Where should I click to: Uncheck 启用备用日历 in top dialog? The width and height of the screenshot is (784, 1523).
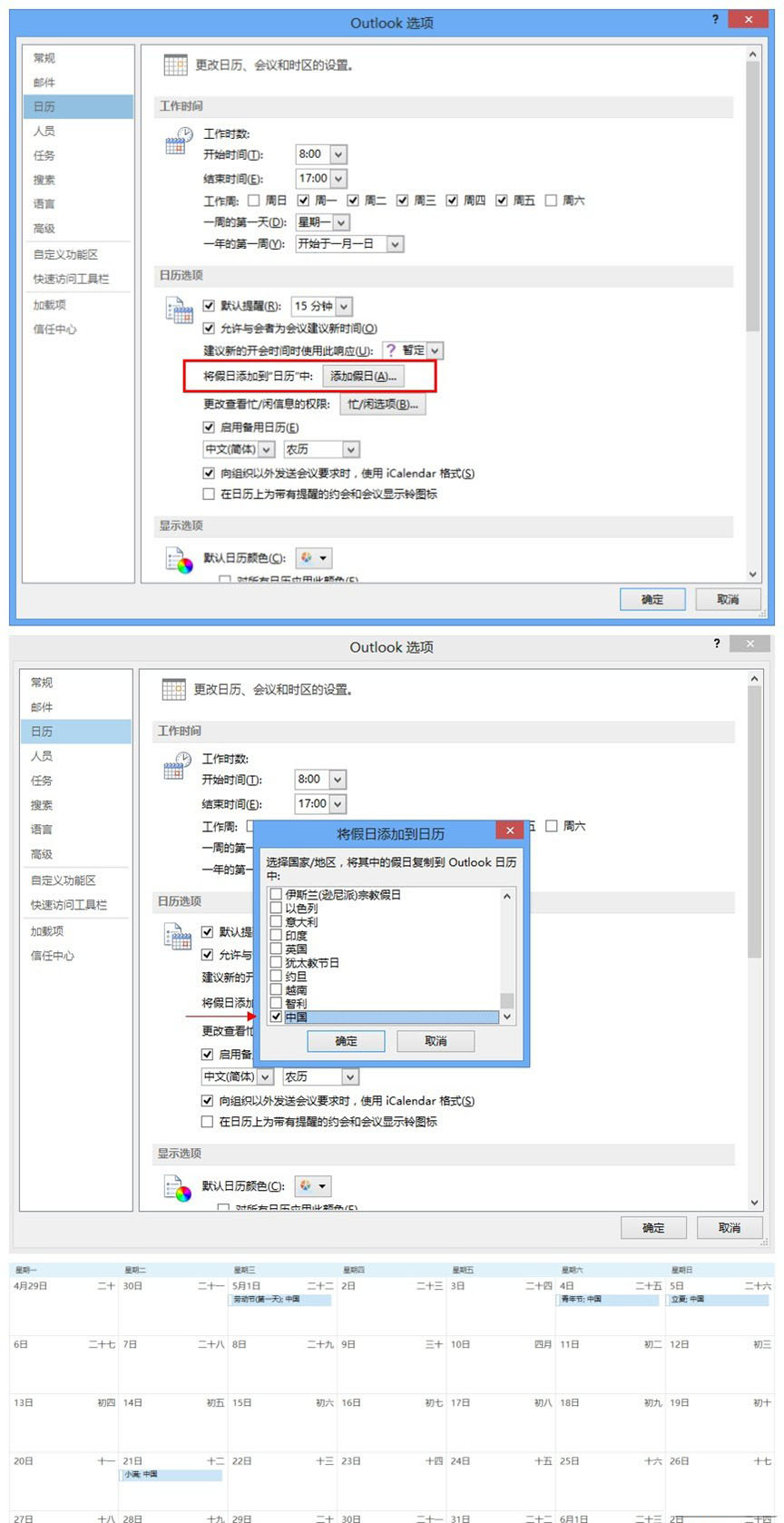tap(209, 427)
